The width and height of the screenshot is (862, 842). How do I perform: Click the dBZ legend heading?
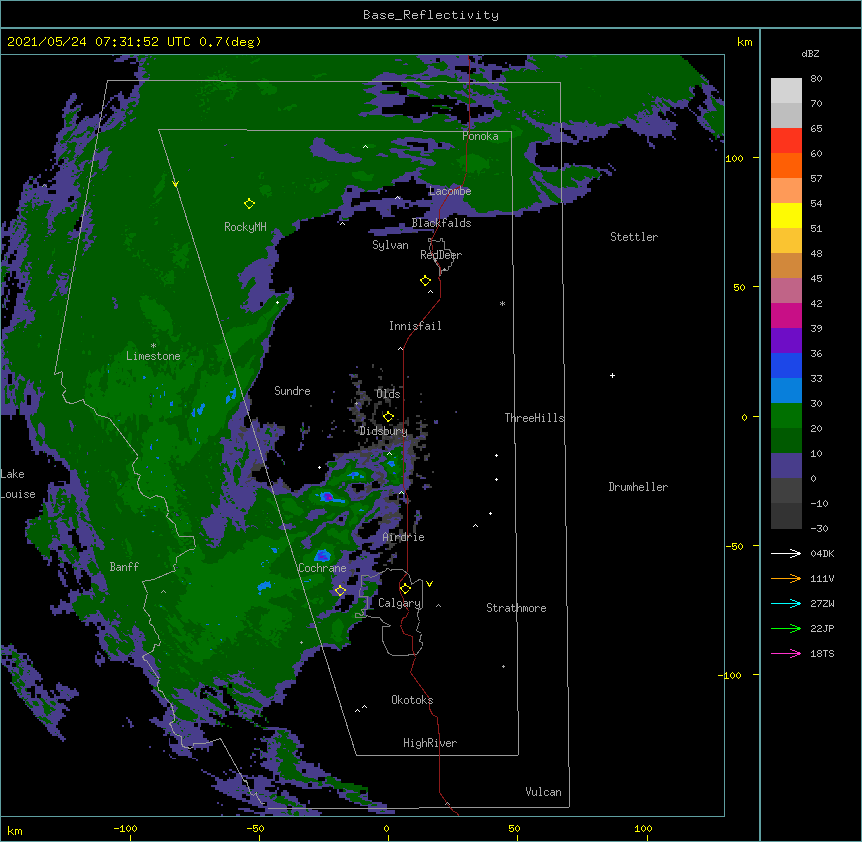click(x=810, y=53)
